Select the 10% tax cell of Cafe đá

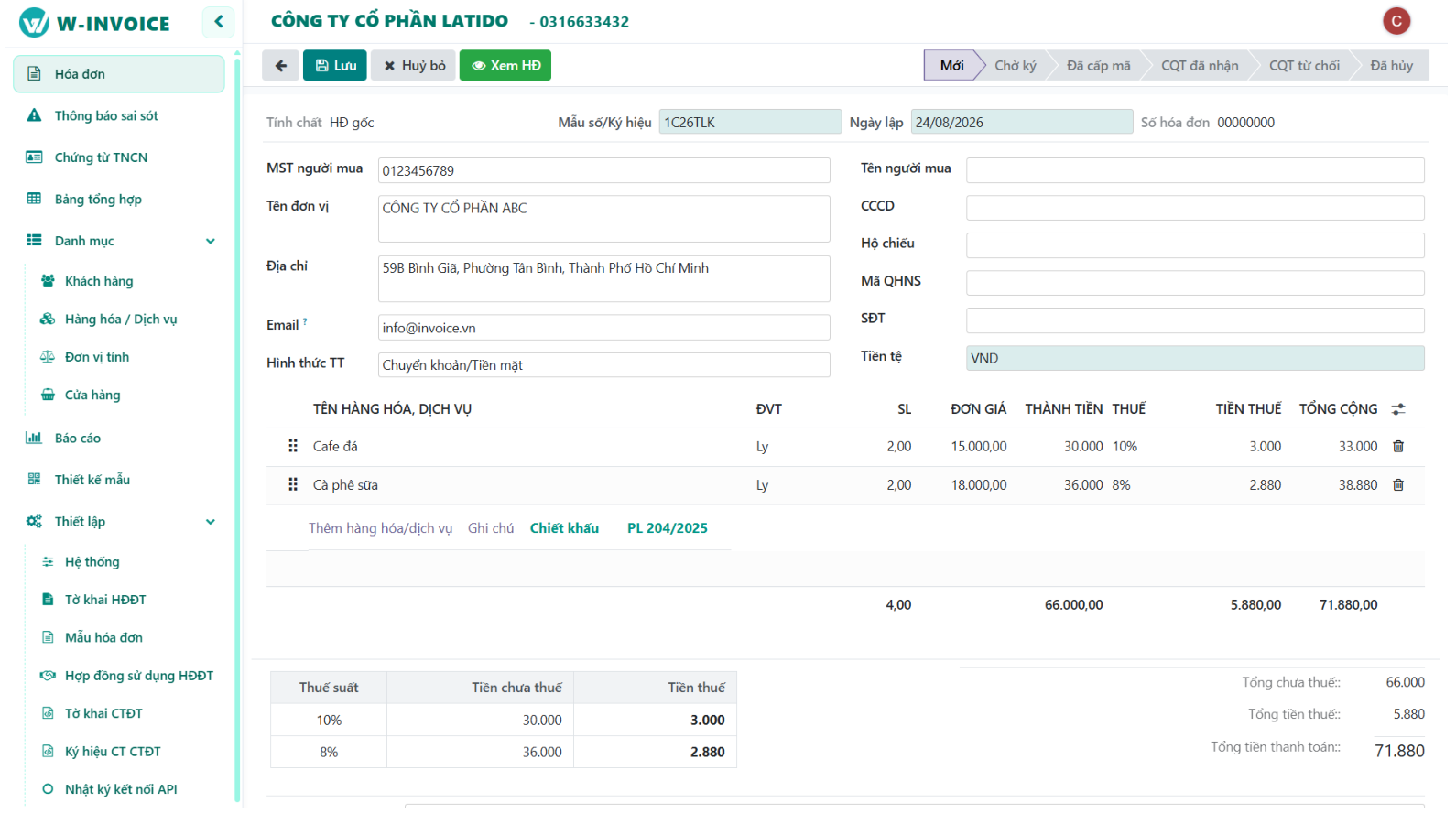point(1125,446)
